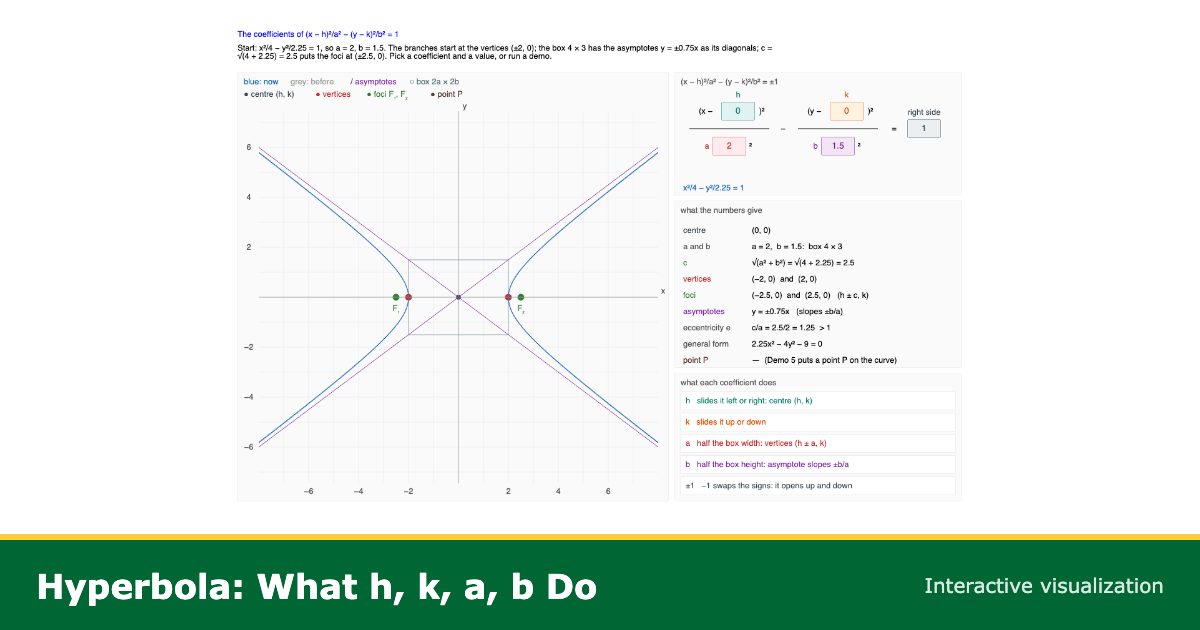Click the x-axis label at the right
Image resolution: width=1200 pixels, height=630 pixels.
pos(662,291)
